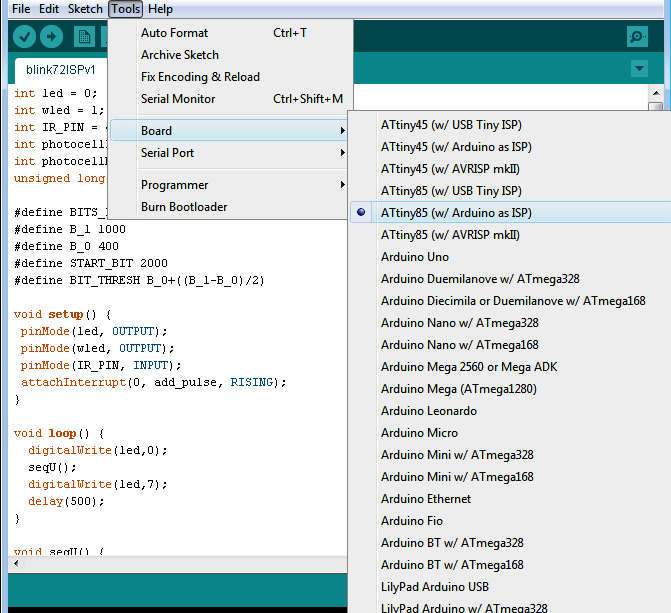Open the tab options dropdown arrow
The width and height of the screenshot is (671, 613).
[x=639, y=68]
